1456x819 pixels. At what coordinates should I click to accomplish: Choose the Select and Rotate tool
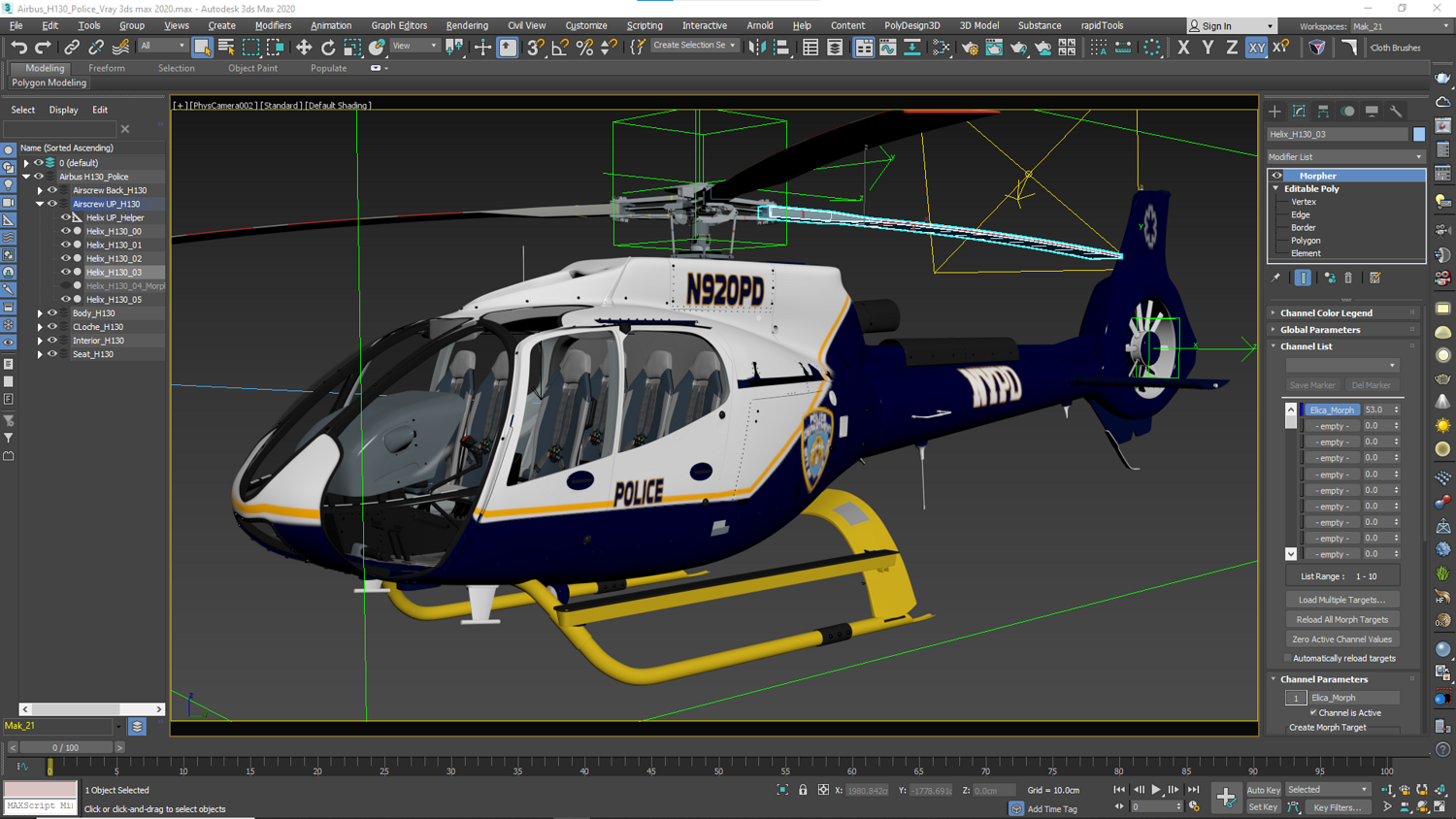point(328,47)
